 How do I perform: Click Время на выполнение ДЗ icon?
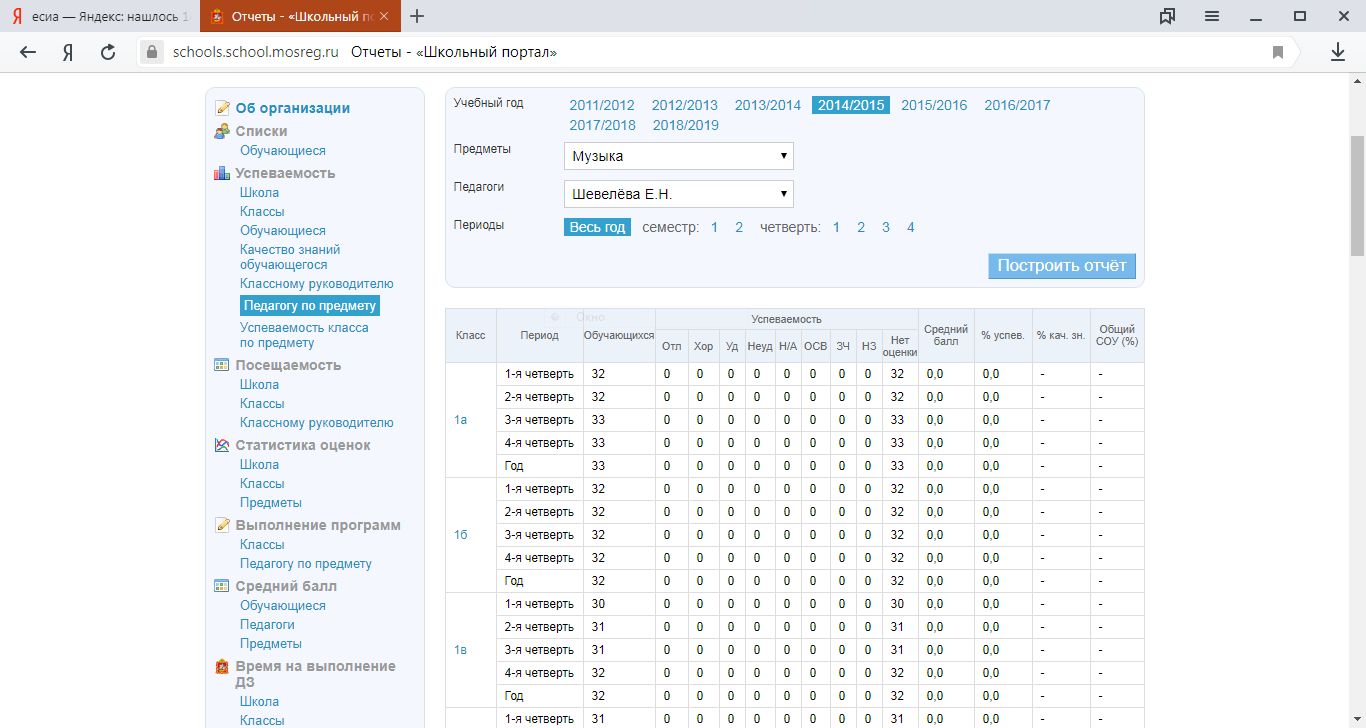click(x=222, y=666)
